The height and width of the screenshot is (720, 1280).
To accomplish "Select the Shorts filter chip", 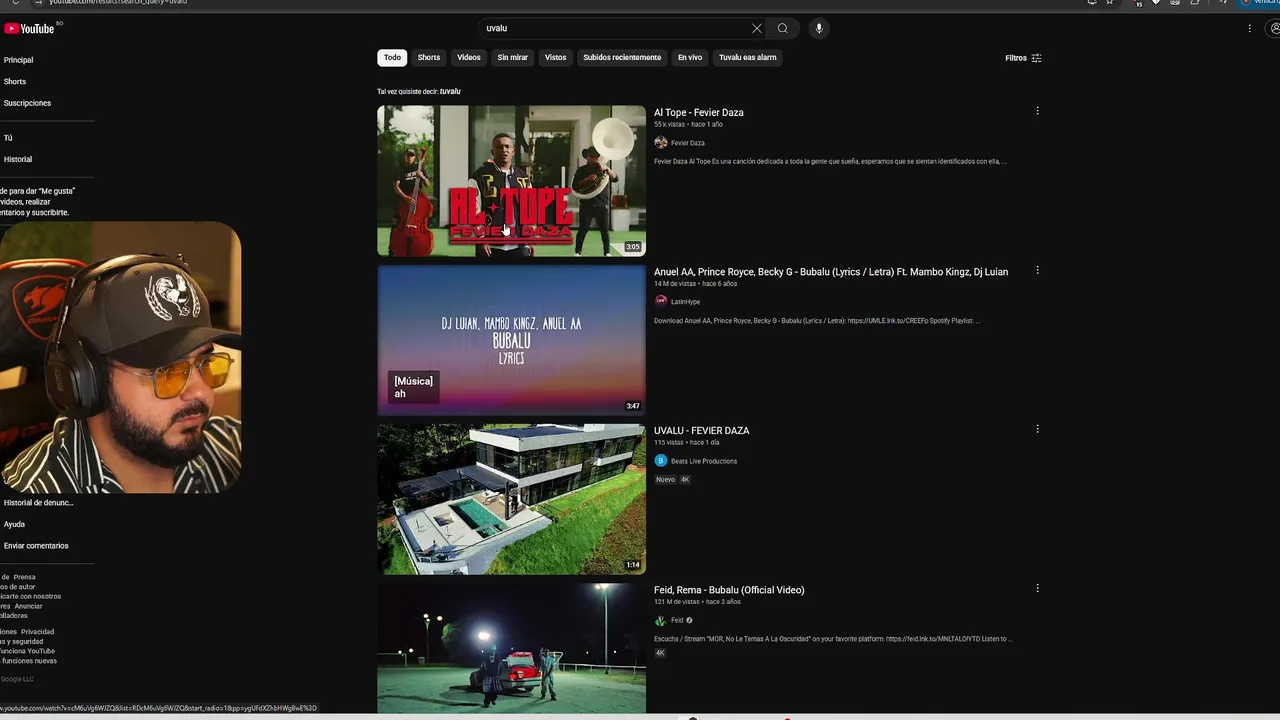I will click(429, 57).
